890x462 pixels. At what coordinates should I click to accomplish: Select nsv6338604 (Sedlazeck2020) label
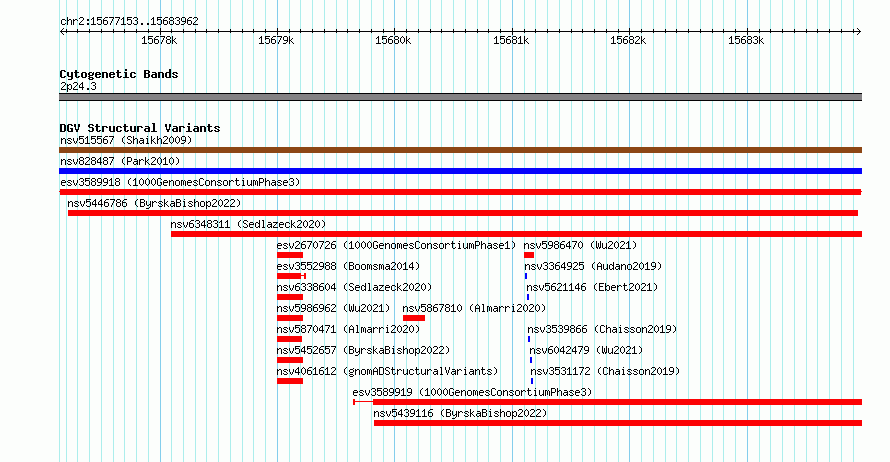[354, 287]
